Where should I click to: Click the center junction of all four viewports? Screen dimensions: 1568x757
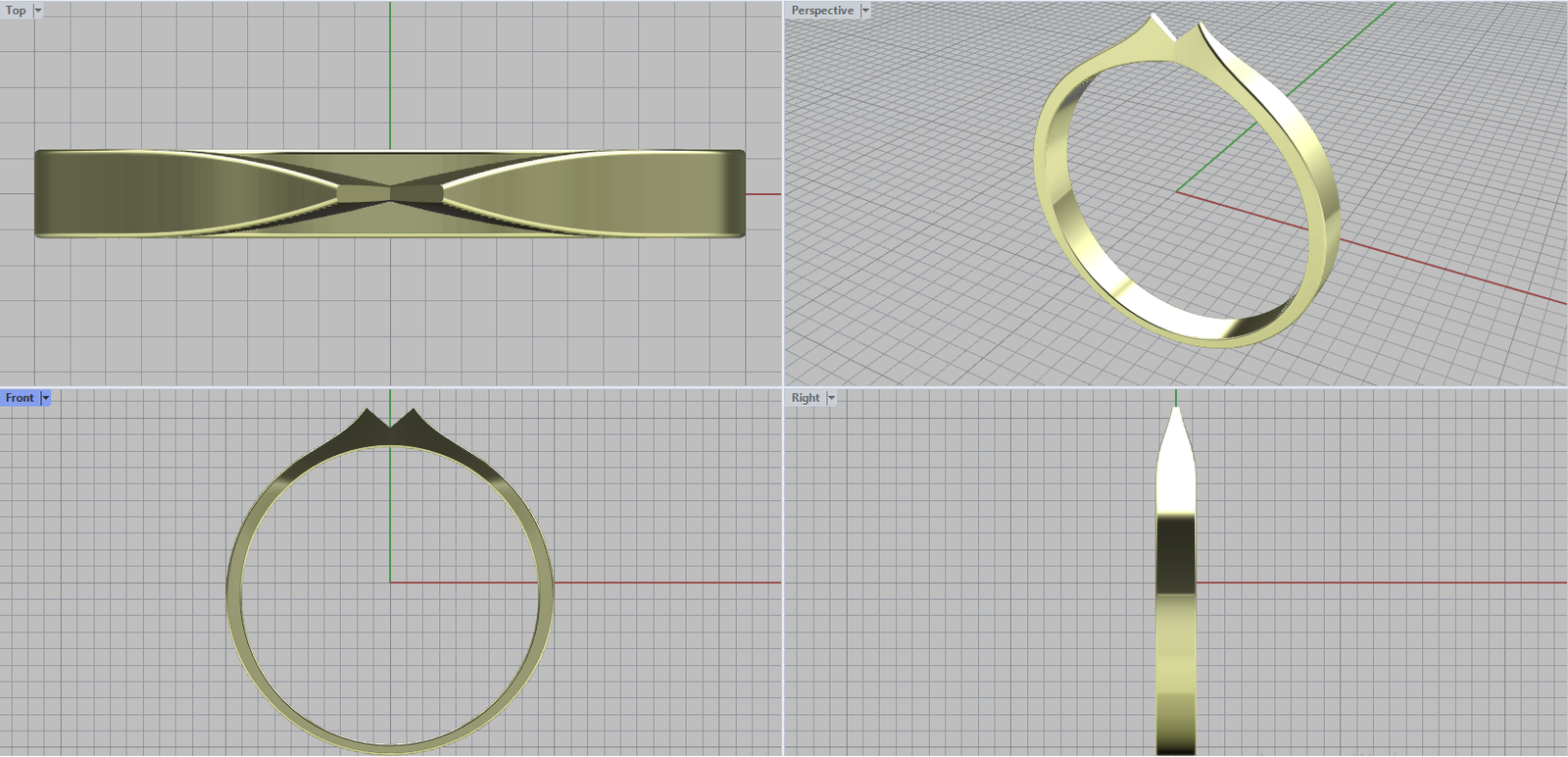(783, 386)
